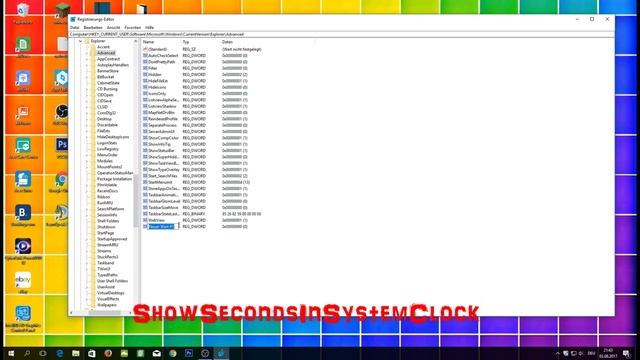Click the Photoshop desktop shortcut
640x360 pixels.
[x=62, y=148]
